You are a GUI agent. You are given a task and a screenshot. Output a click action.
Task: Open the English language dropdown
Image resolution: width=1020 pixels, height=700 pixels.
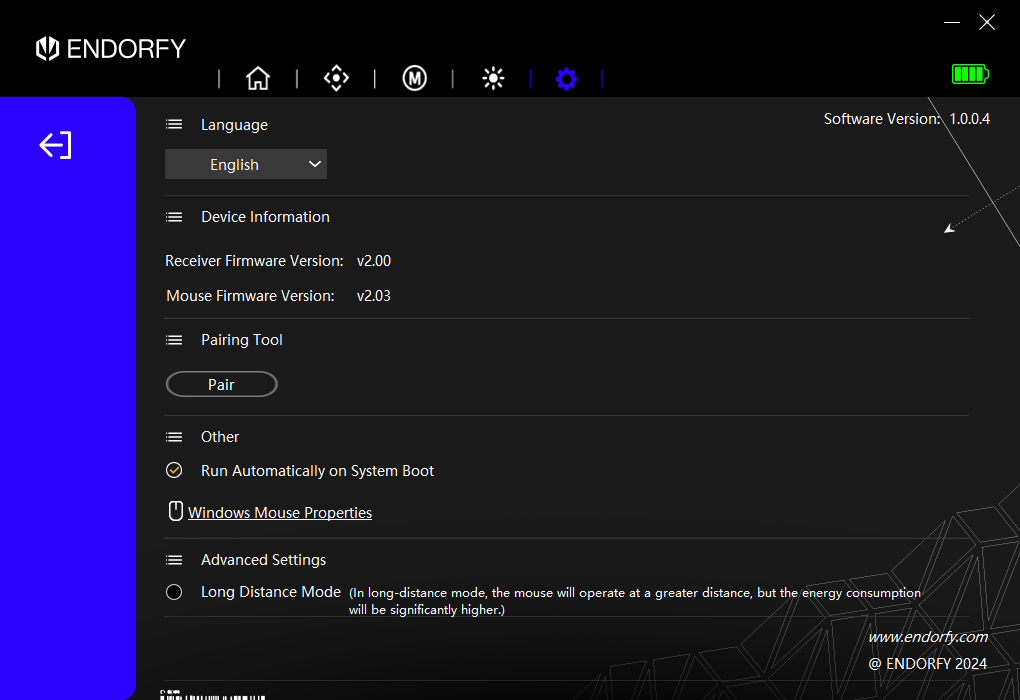pos(245,164)
